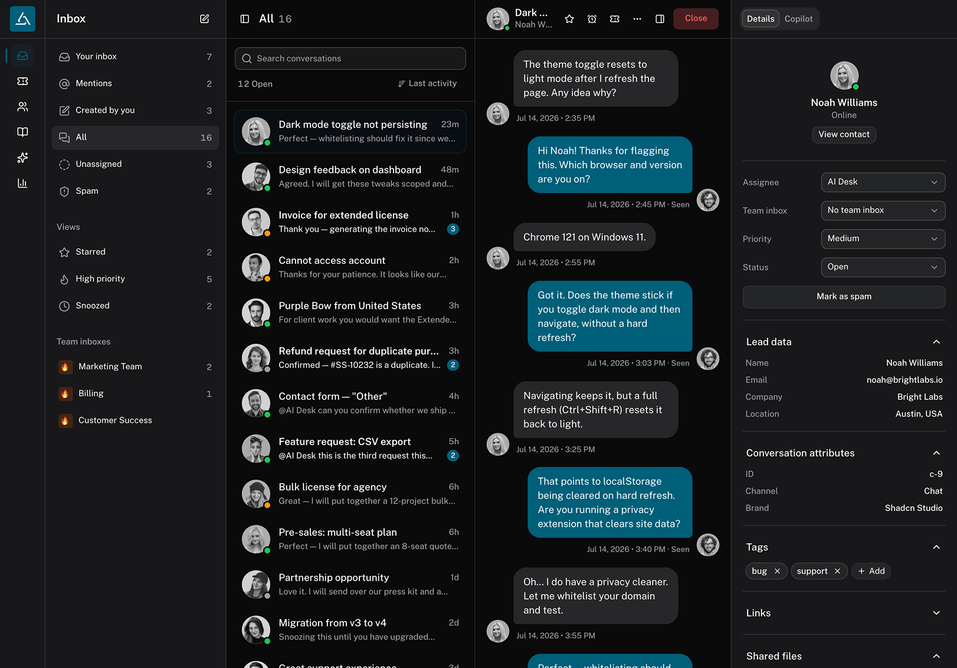957x668 pixels.
Task: Open Dark mode toggle not persisting conversation
Action: pos(350,131)
